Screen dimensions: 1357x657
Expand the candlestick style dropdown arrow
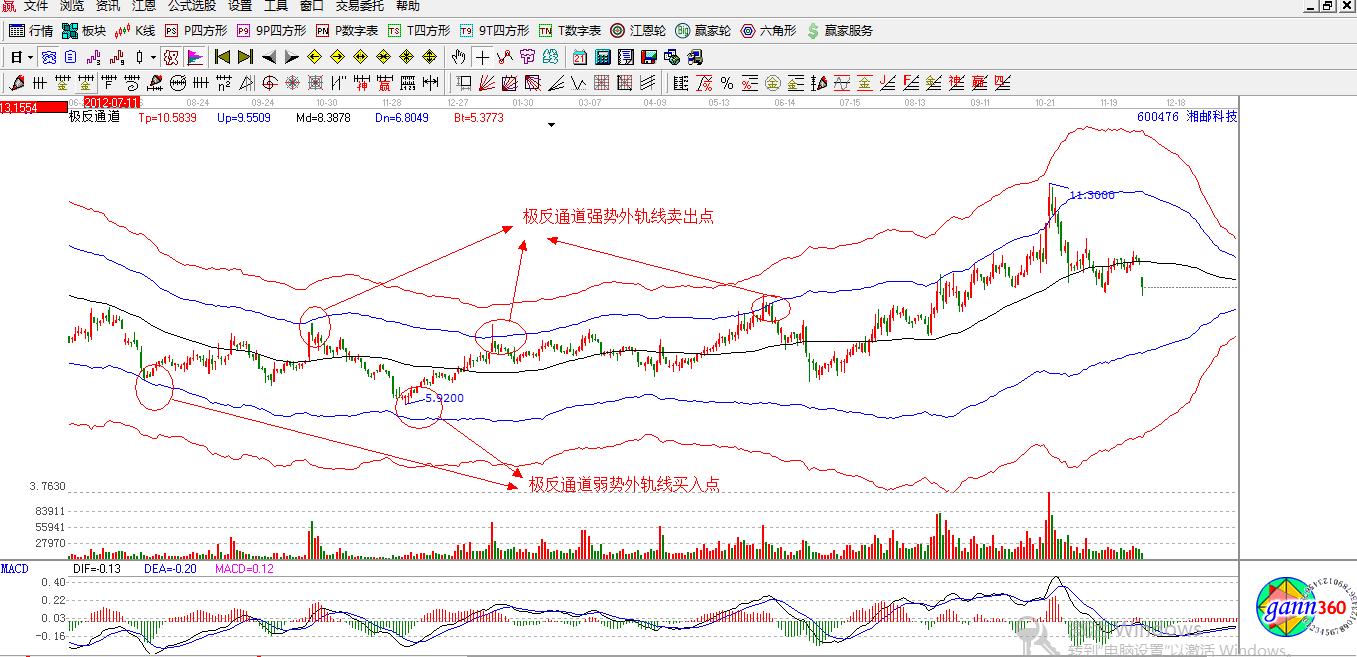(153, 57)
